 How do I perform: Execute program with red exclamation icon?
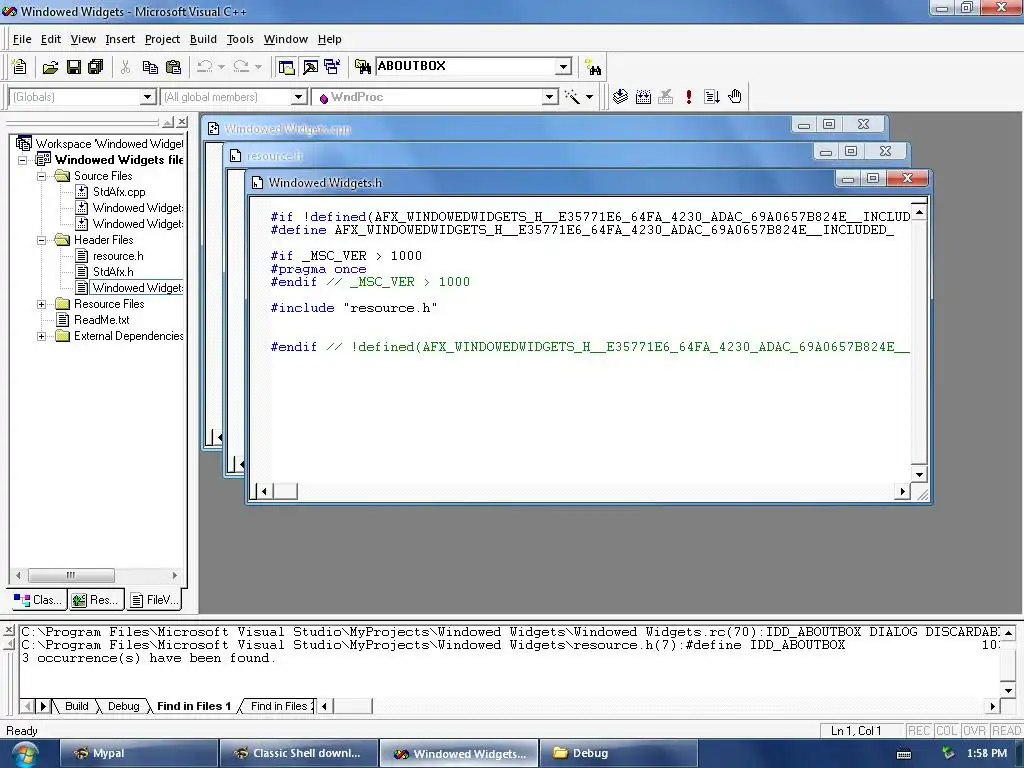pos(688,97)
